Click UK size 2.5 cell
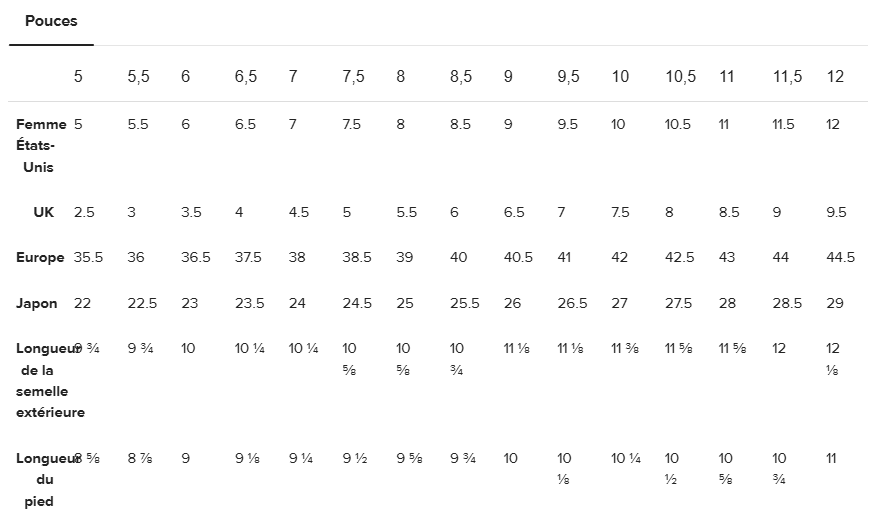Screen dimensions: 872x518 (84, 212)
